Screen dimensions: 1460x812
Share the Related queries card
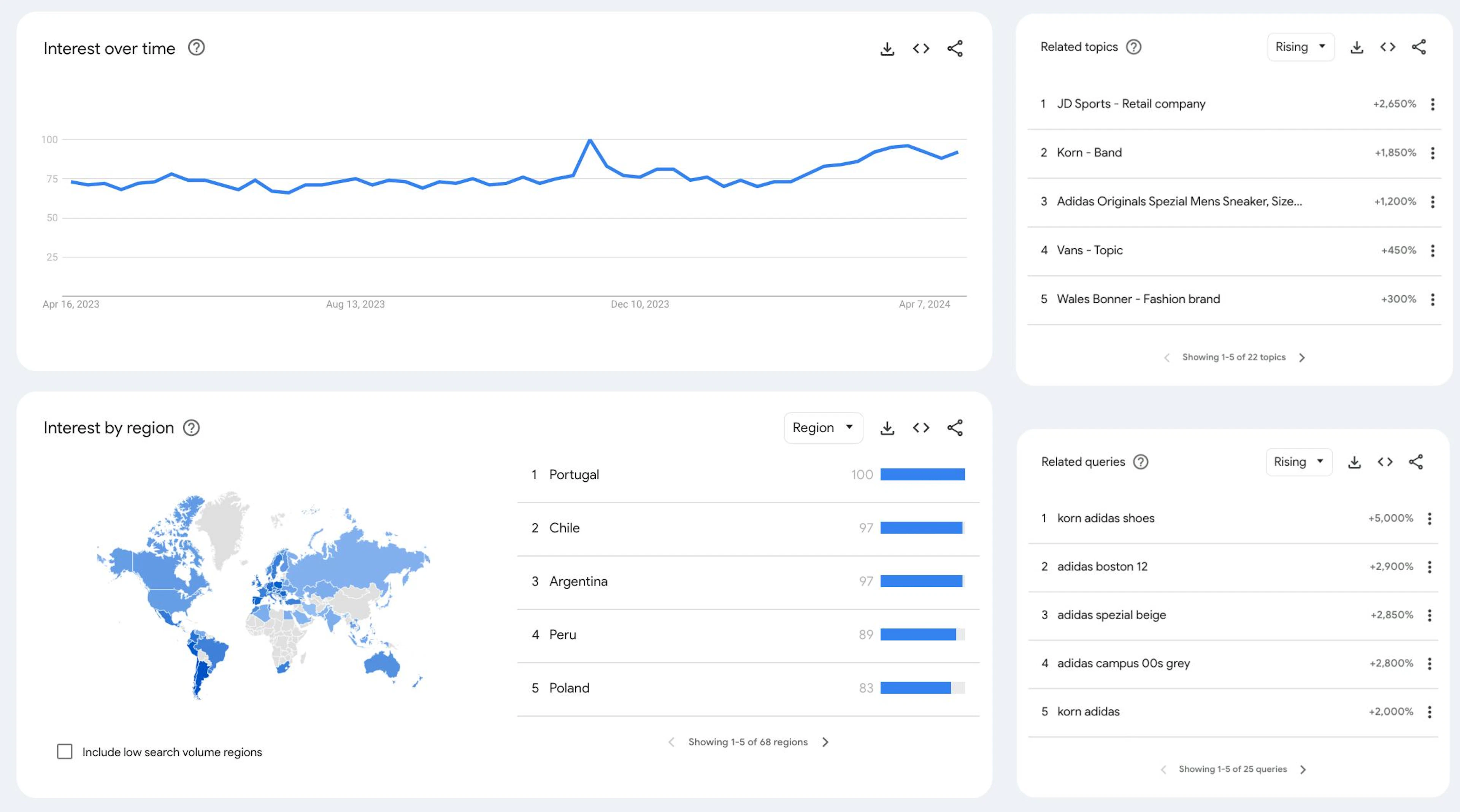click(x=1416, y=462)
